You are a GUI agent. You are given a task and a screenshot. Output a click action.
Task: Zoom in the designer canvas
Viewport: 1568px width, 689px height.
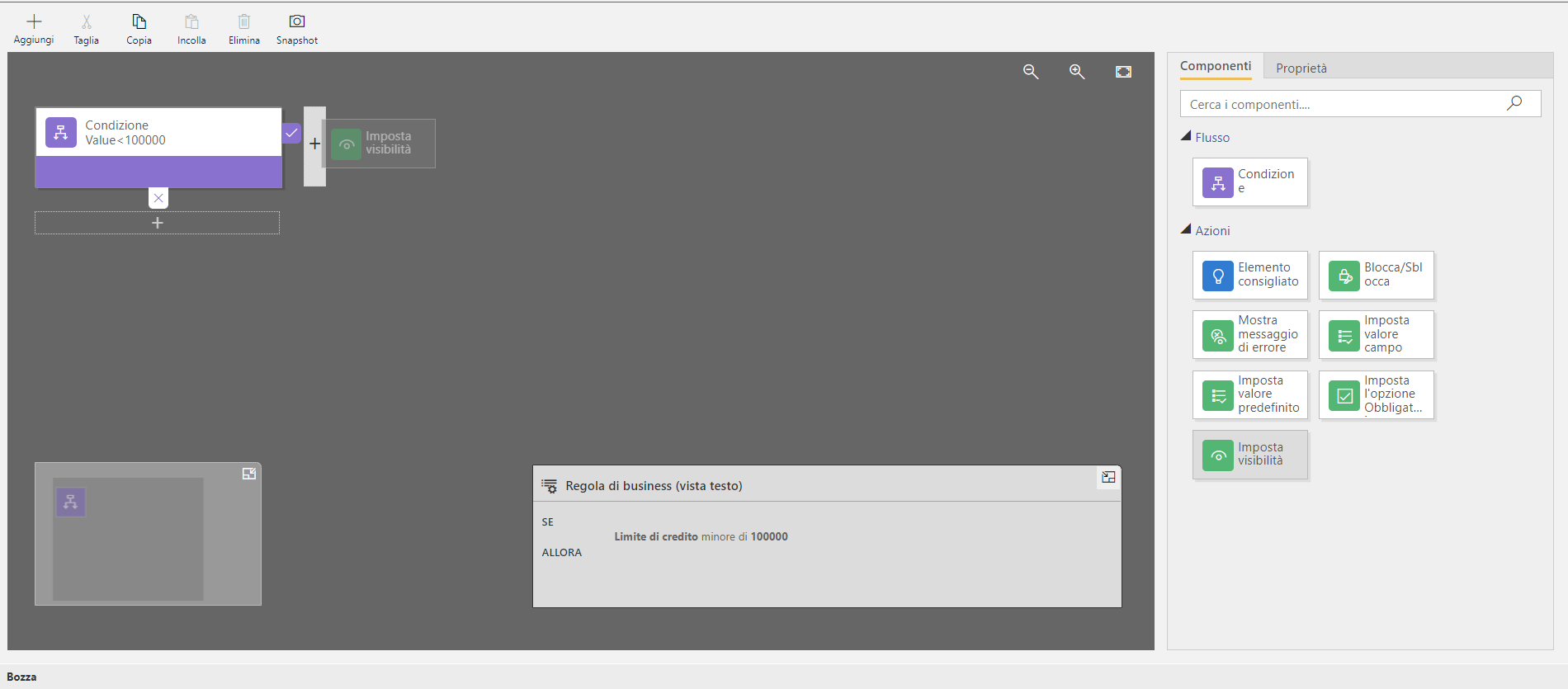(1077, 72)
